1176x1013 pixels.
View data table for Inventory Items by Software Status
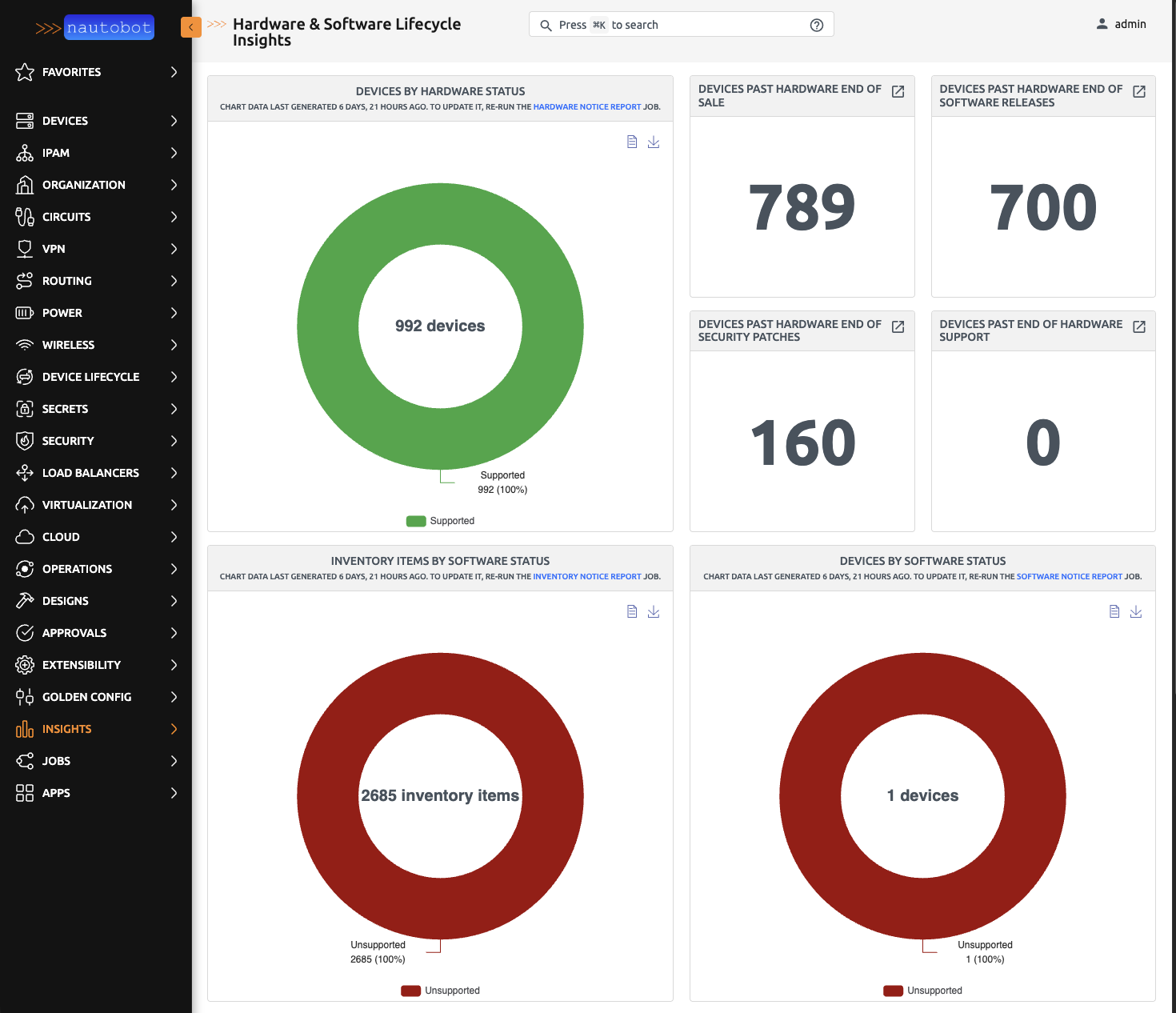click(632, 611)
